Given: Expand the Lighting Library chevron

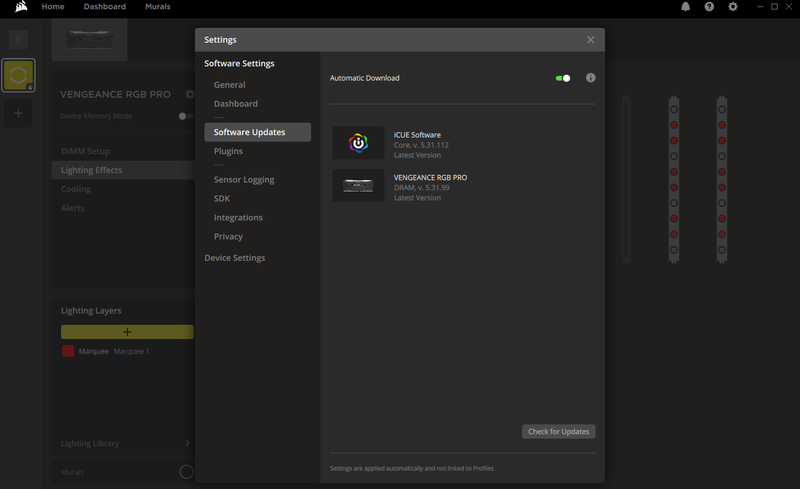Looking at the screenshot, I should pyautogui.click(x=188, y=443).
